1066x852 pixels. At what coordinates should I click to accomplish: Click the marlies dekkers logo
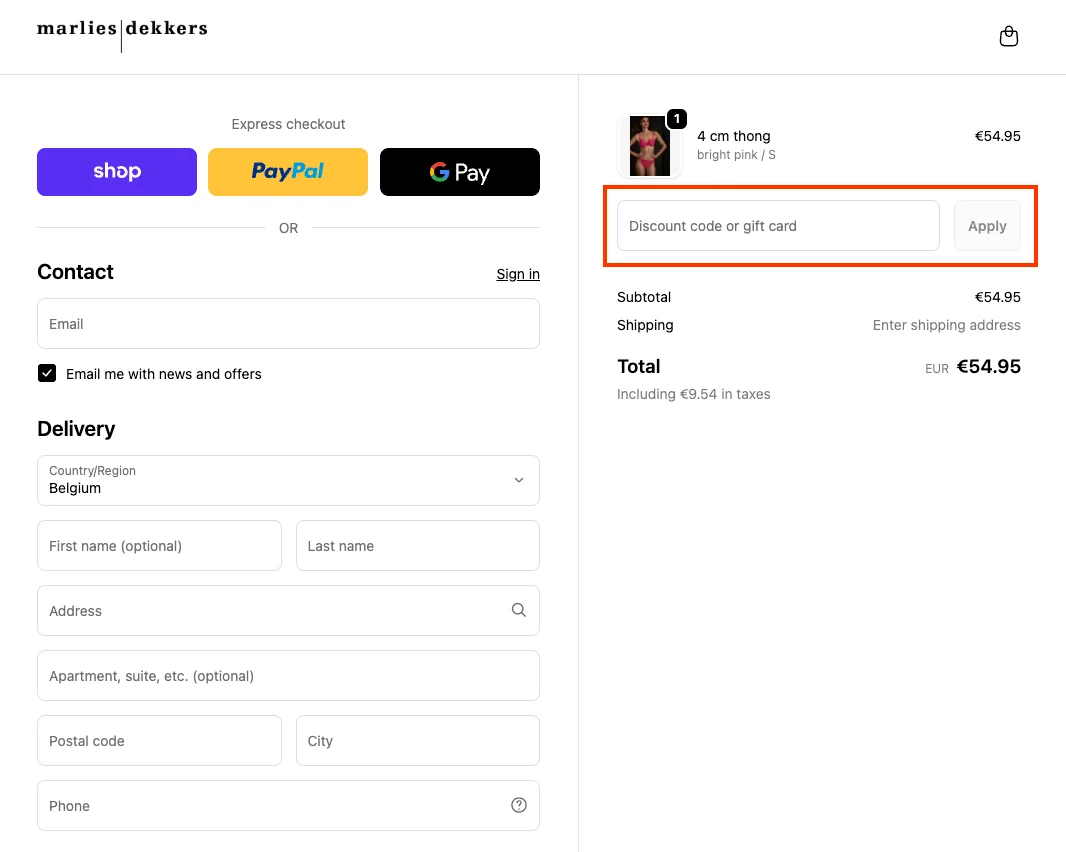(x=122, y=34)
